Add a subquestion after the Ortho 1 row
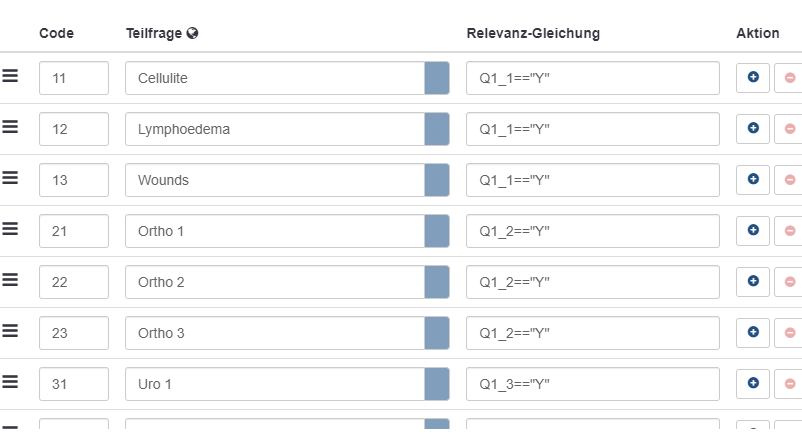802x443 pixels. (x=753, y=231)
